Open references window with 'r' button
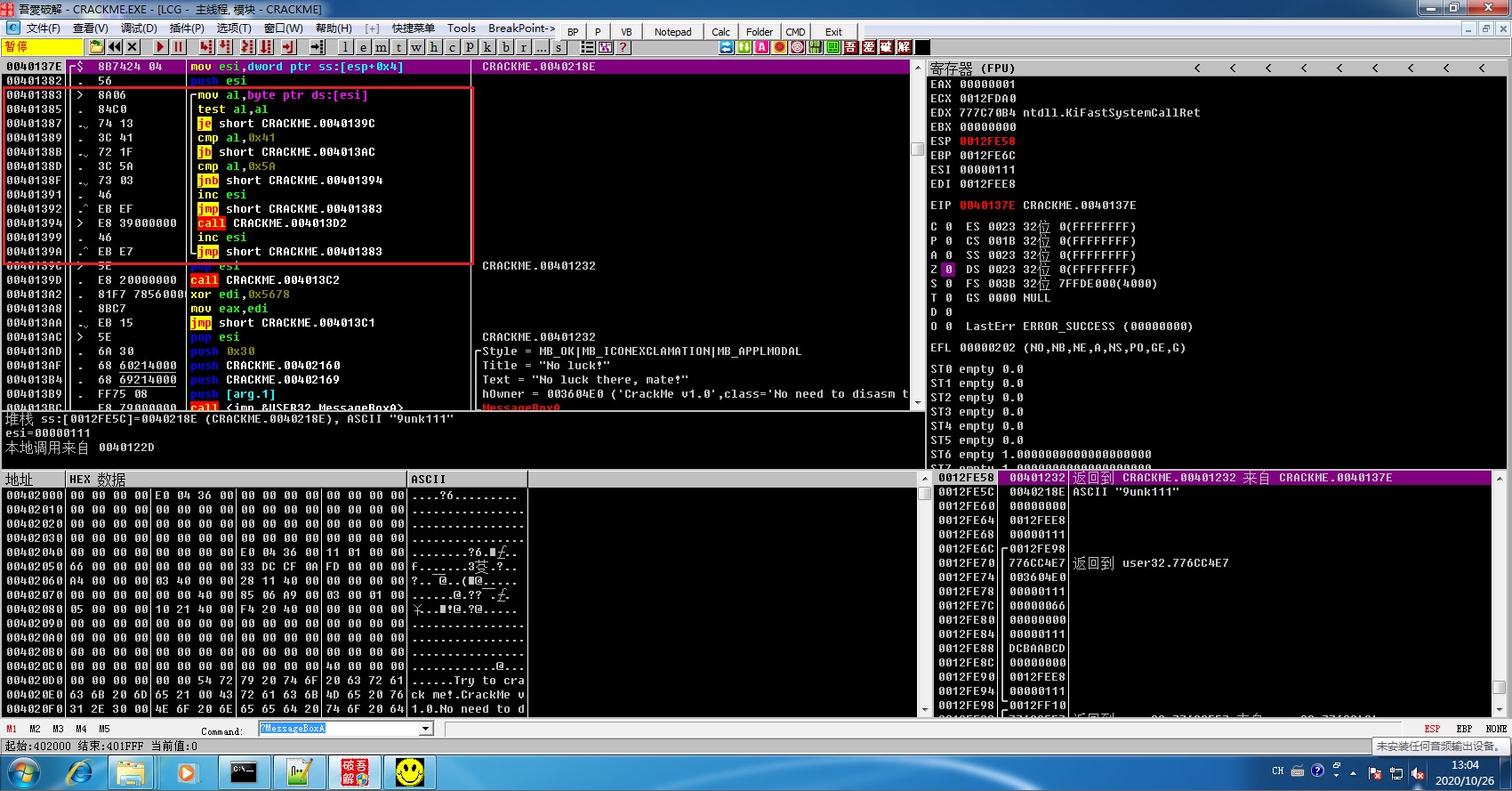1512x791 pixels. [x=523, y=47]
